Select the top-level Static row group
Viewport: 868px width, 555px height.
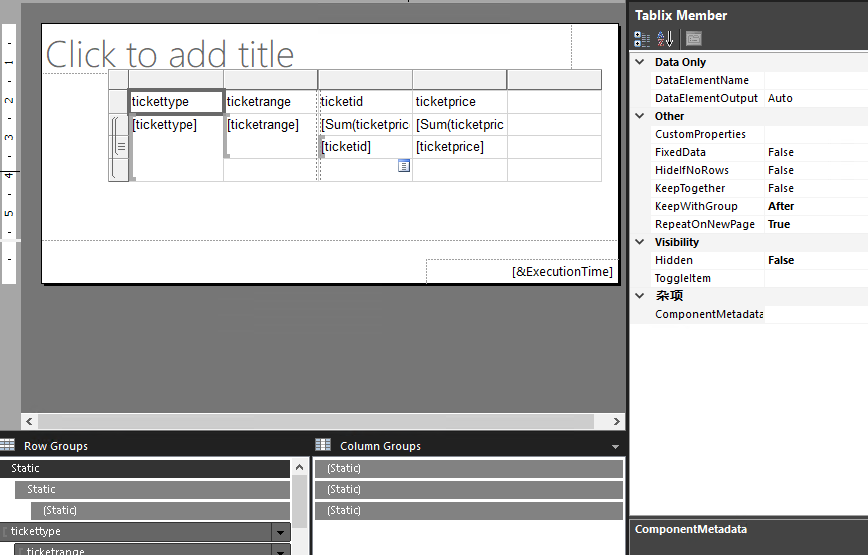click(x=145, y=469)
